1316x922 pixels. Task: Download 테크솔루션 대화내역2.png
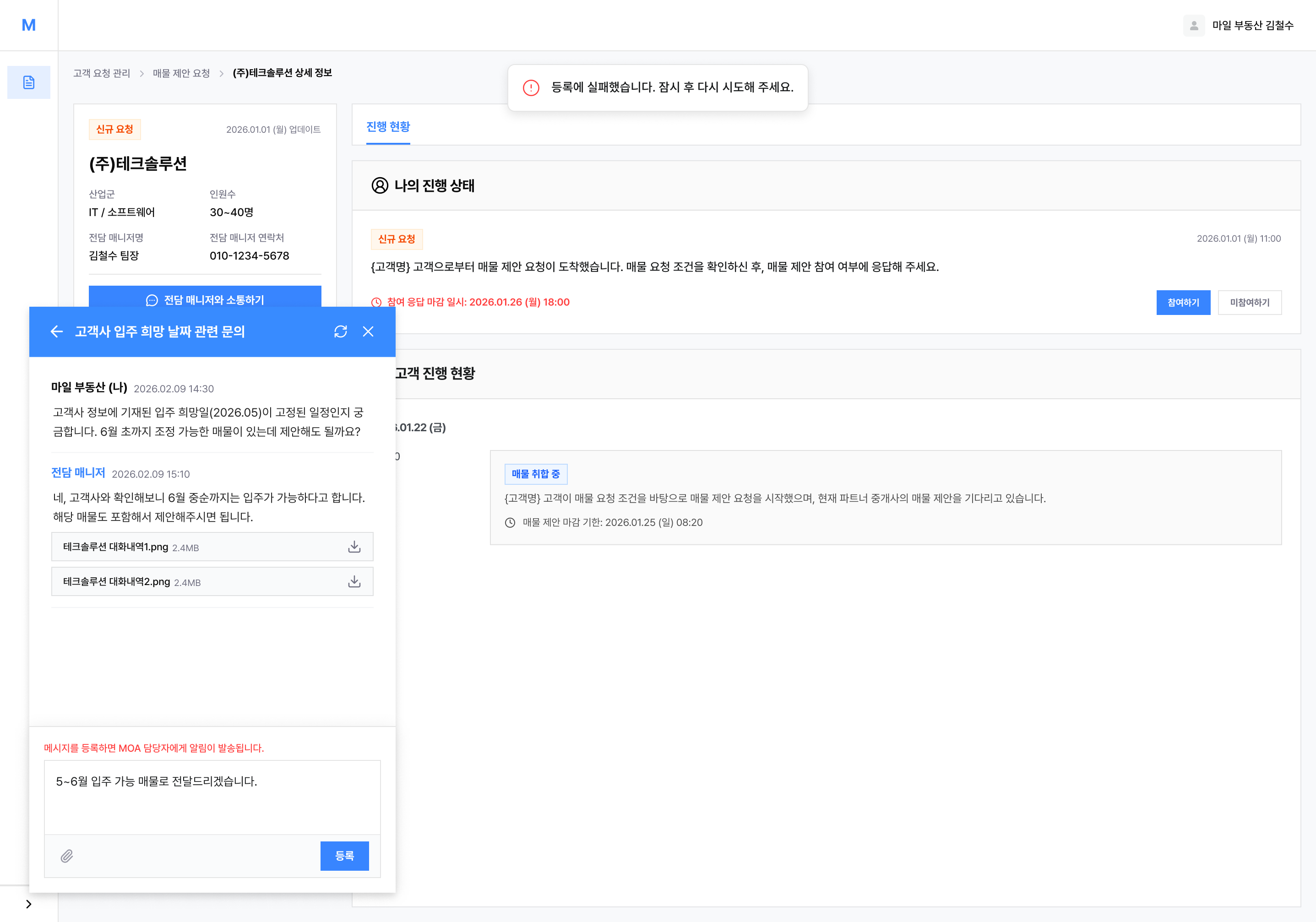coord(354,581)
